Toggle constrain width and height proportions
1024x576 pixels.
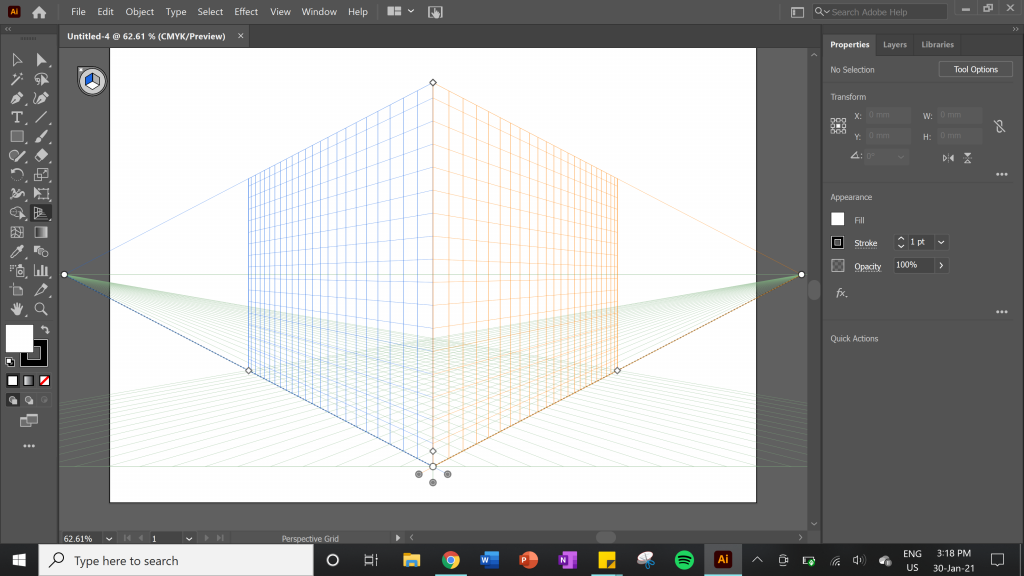tap(999, 126)
